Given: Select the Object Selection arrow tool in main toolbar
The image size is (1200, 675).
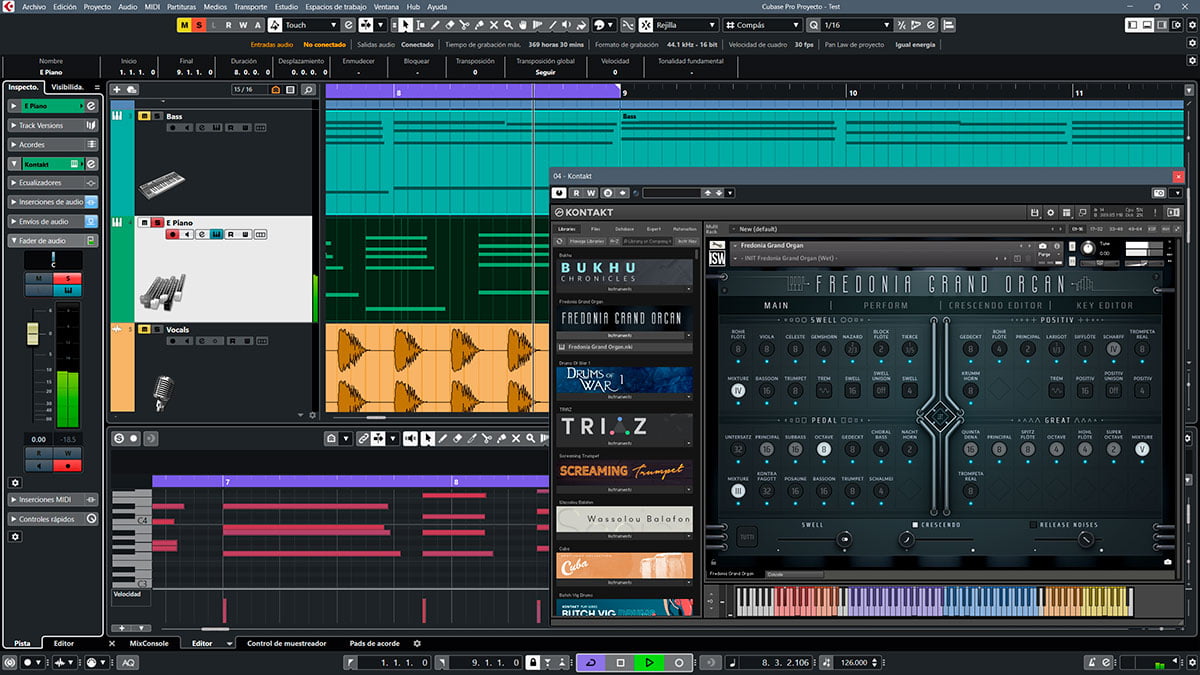Looking at the screenshot, I should (x=406, y=24).
